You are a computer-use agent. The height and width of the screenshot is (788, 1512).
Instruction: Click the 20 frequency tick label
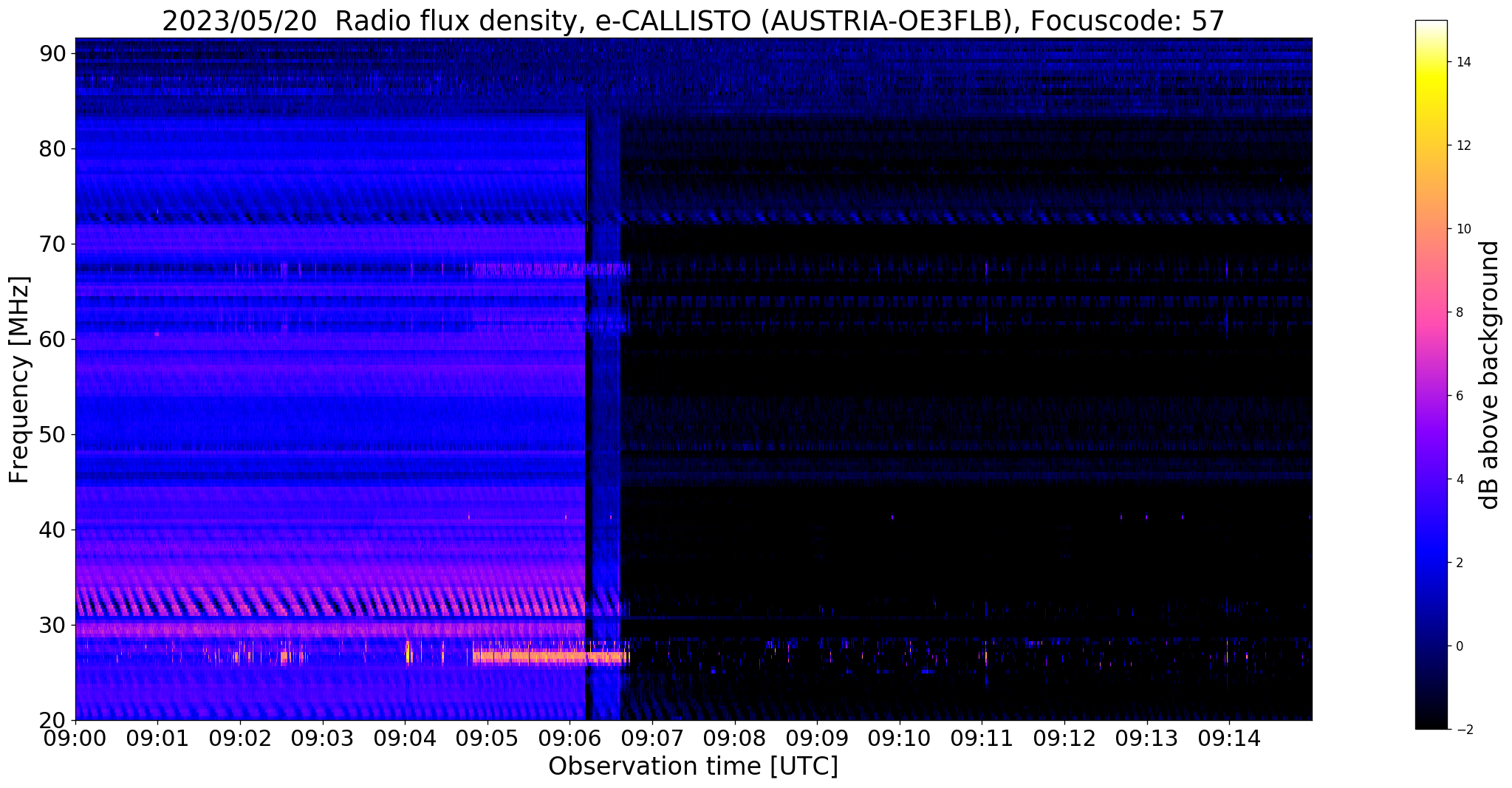tap(53, 720)
